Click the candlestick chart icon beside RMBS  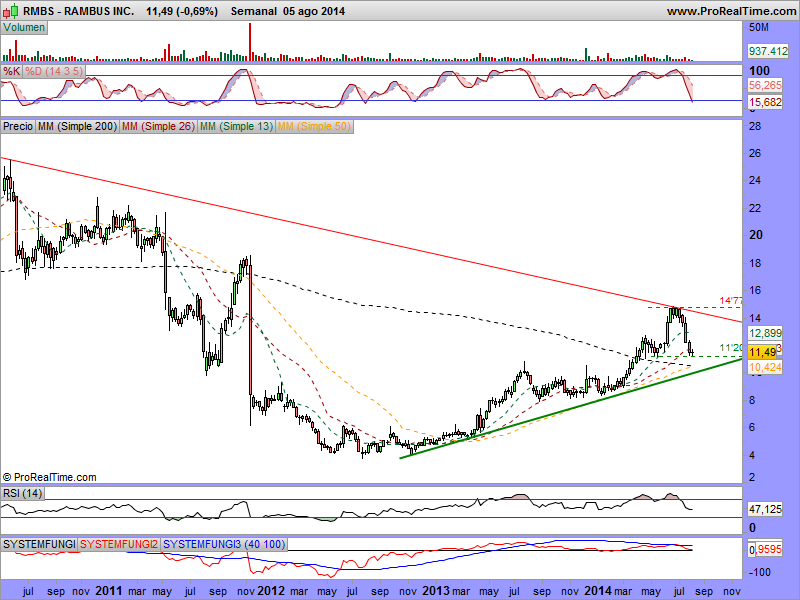pyautogui.click(x=11, y=10)
